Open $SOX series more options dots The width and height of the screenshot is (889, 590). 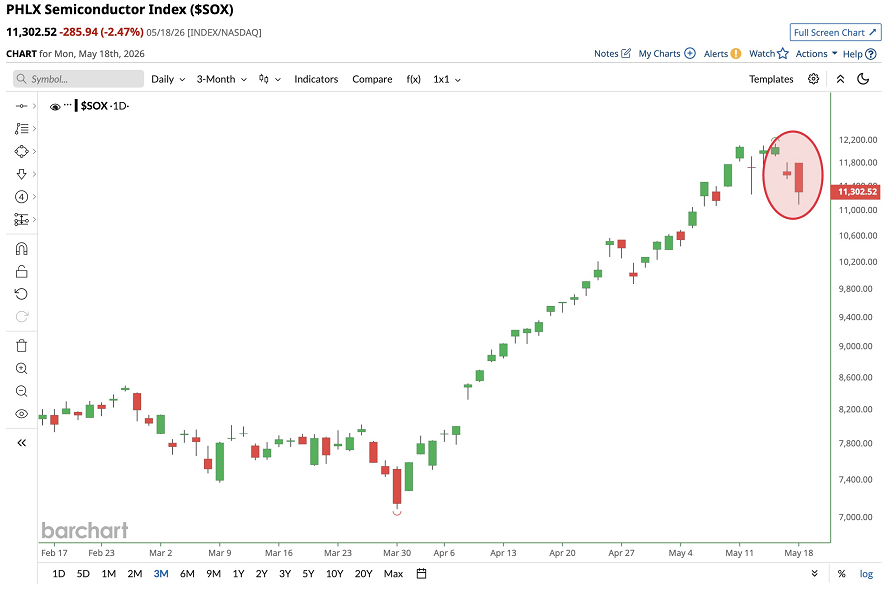point(68,105)
